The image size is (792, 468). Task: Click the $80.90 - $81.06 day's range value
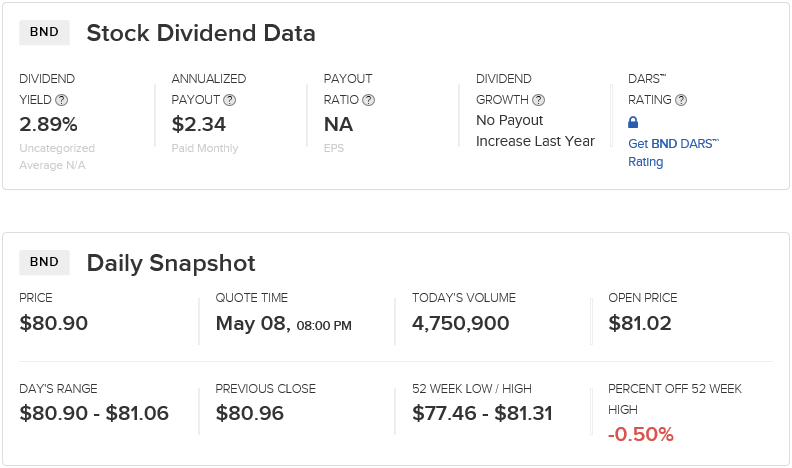tap(94, 413)
